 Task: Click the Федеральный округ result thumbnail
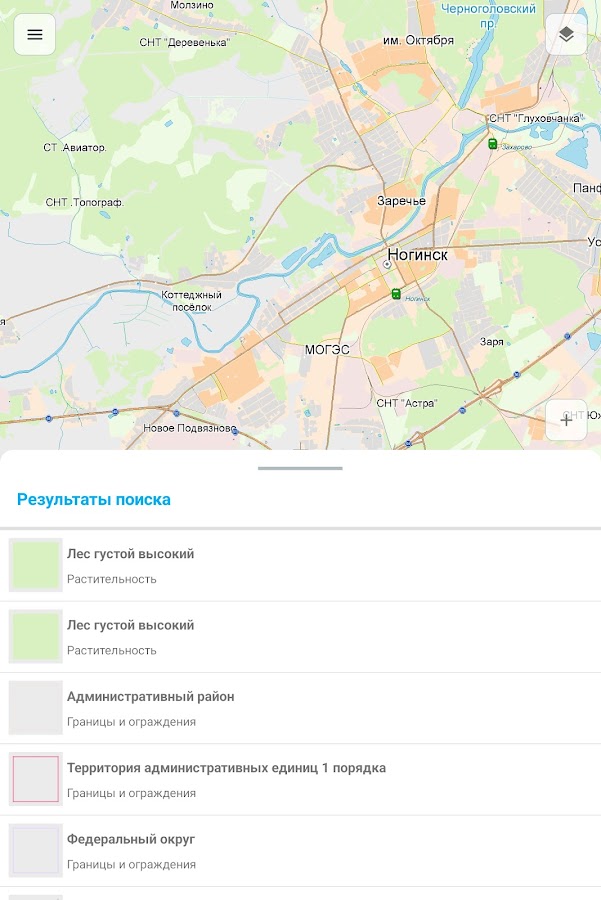[35, 850]
